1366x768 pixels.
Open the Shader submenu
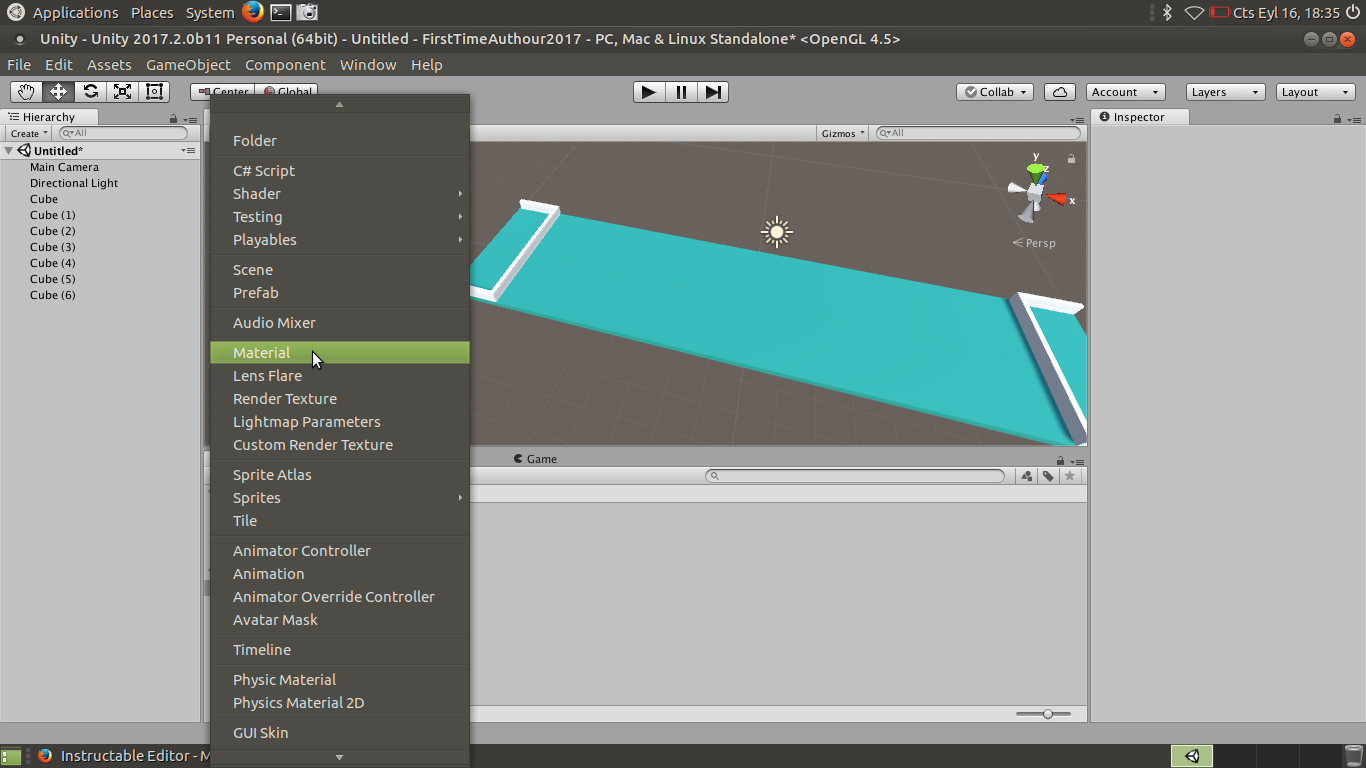pos(340,194)
